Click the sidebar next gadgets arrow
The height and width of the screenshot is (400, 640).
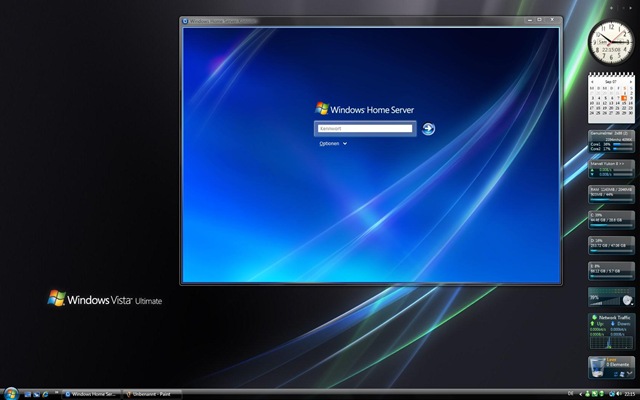[x=631, y=8]
